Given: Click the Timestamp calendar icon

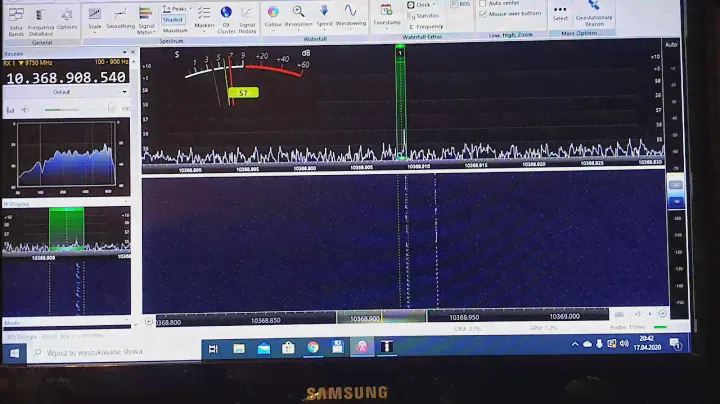Looking at the screenshot, I should click(387, 14).
